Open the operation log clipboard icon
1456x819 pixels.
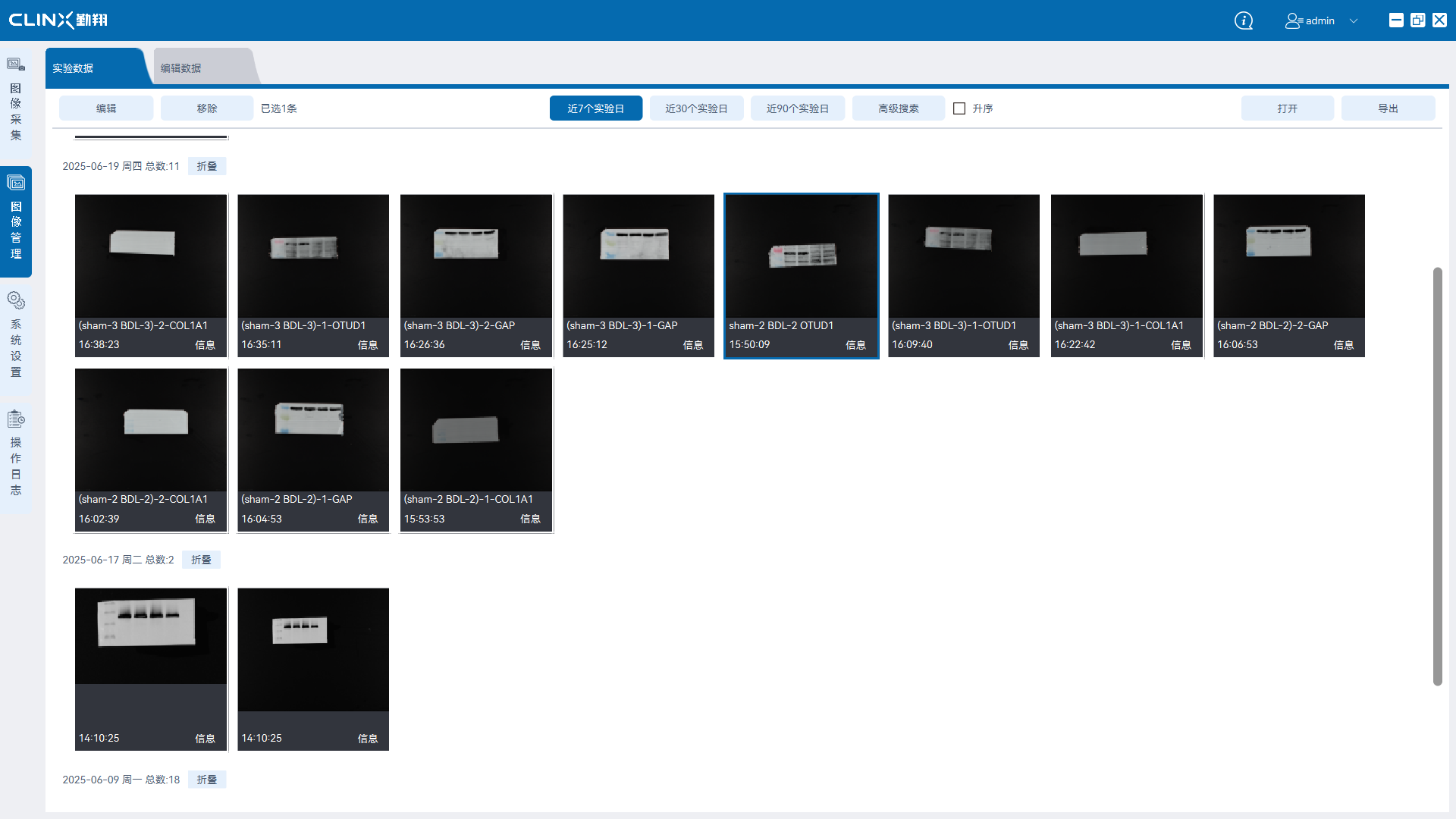tap(16, 419)
